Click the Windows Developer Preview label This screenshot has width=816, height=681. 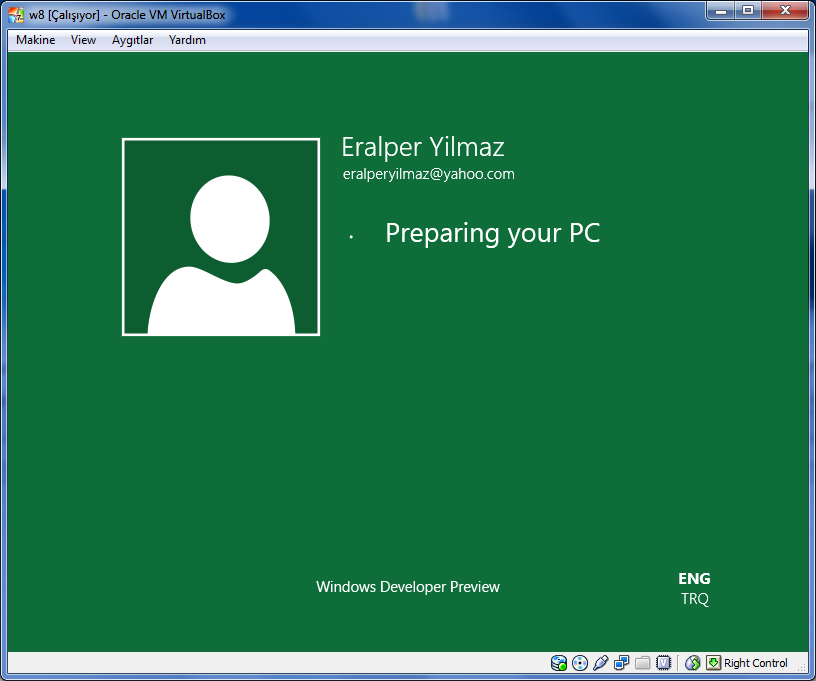[x=407, y=587]
